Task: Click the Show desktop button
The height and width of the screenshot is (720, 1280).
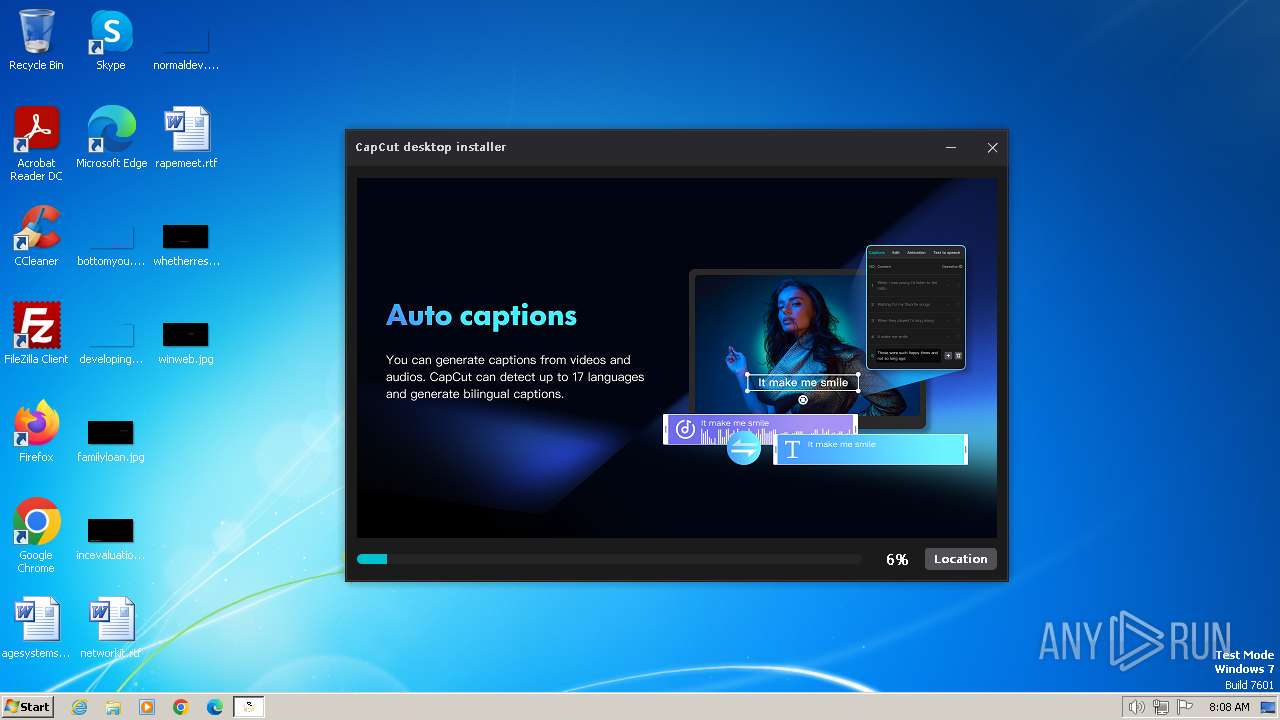Action: (x=1269, y=707)
